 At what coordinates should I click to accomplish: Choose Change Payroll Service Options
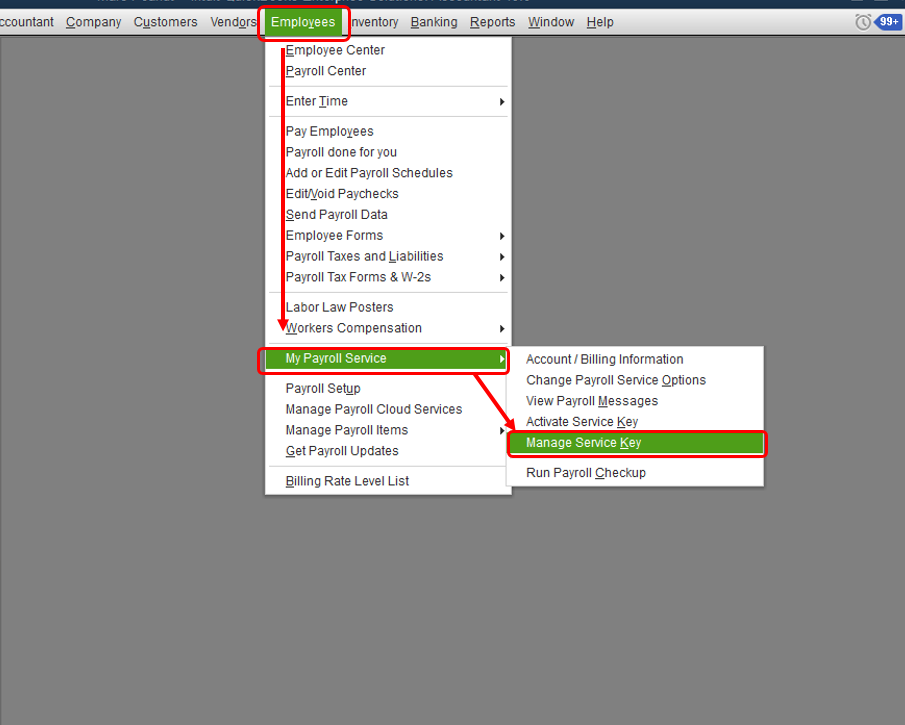pos(635,380)
